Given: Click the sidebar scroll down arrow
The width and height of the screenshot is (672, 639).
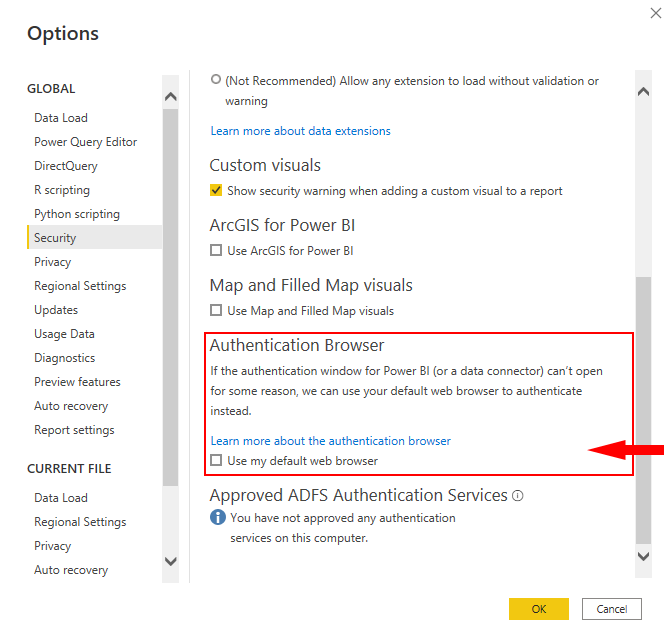Looking at the screenshot, I should (171, 561).
